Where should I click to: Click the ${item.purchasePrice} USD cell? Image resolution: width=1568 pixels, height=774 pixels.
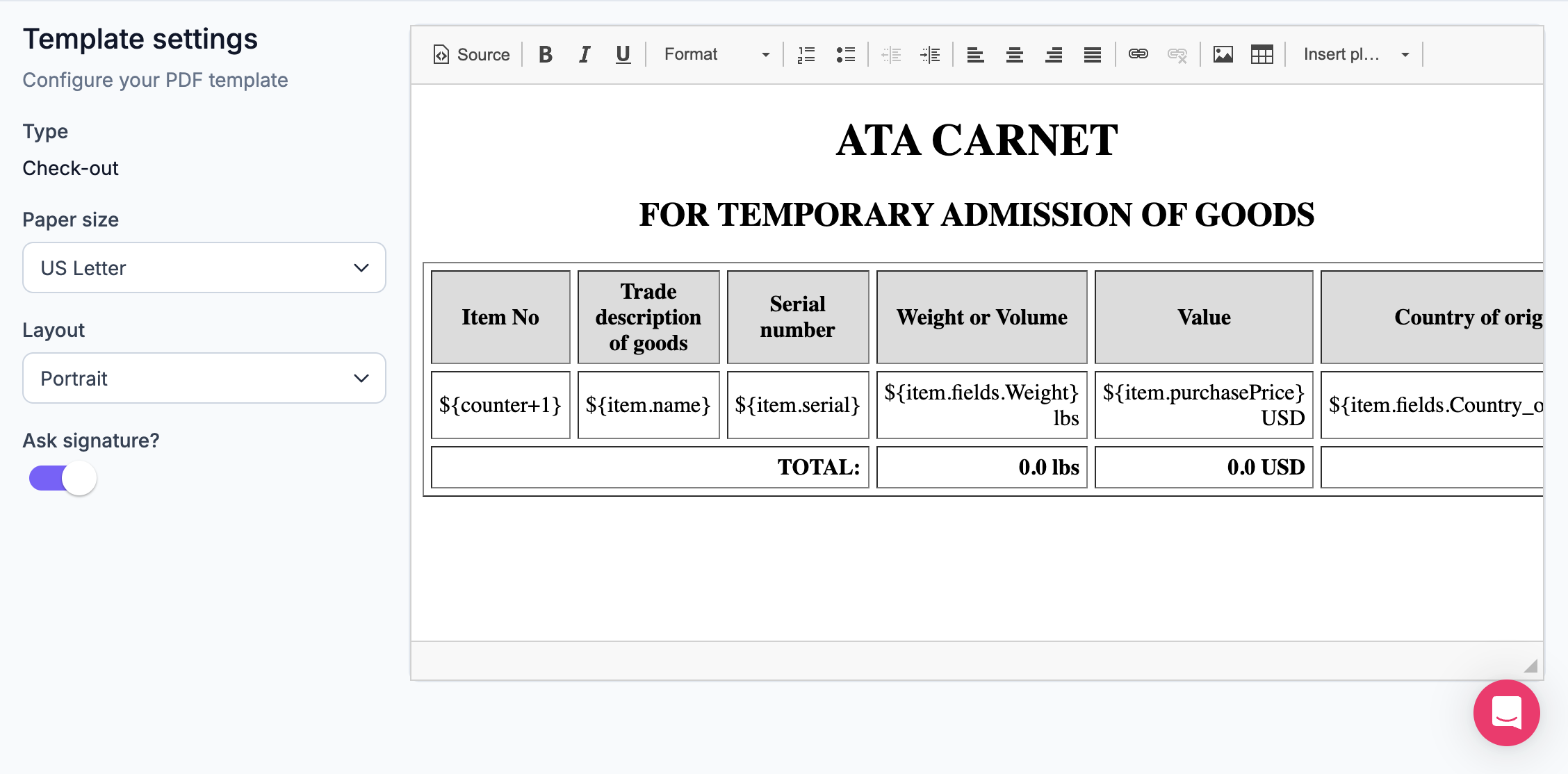click(x=1204, y=405)
